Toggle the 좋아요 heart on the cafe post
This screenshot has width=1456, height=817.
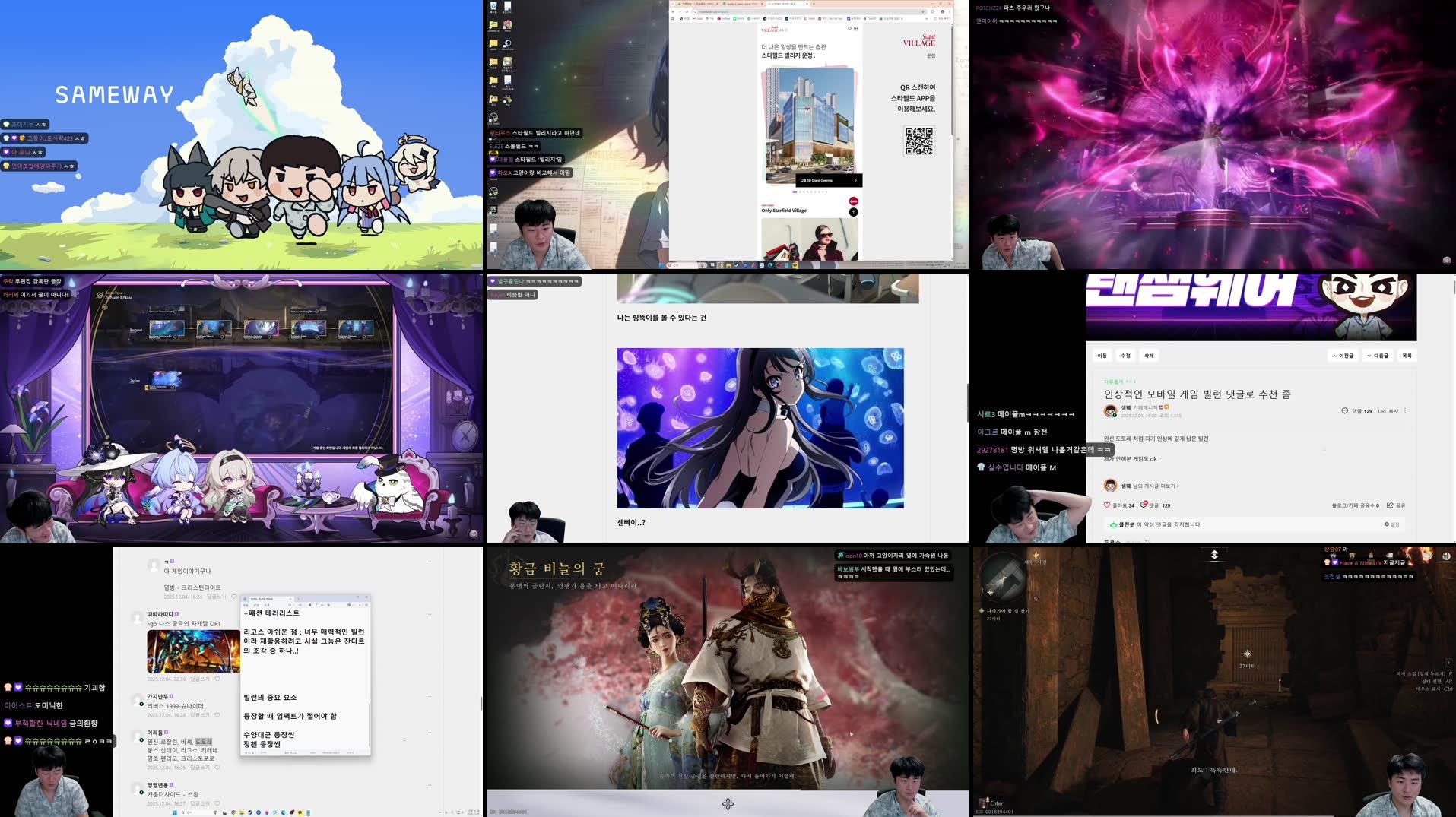click(x=1106, y=505)
